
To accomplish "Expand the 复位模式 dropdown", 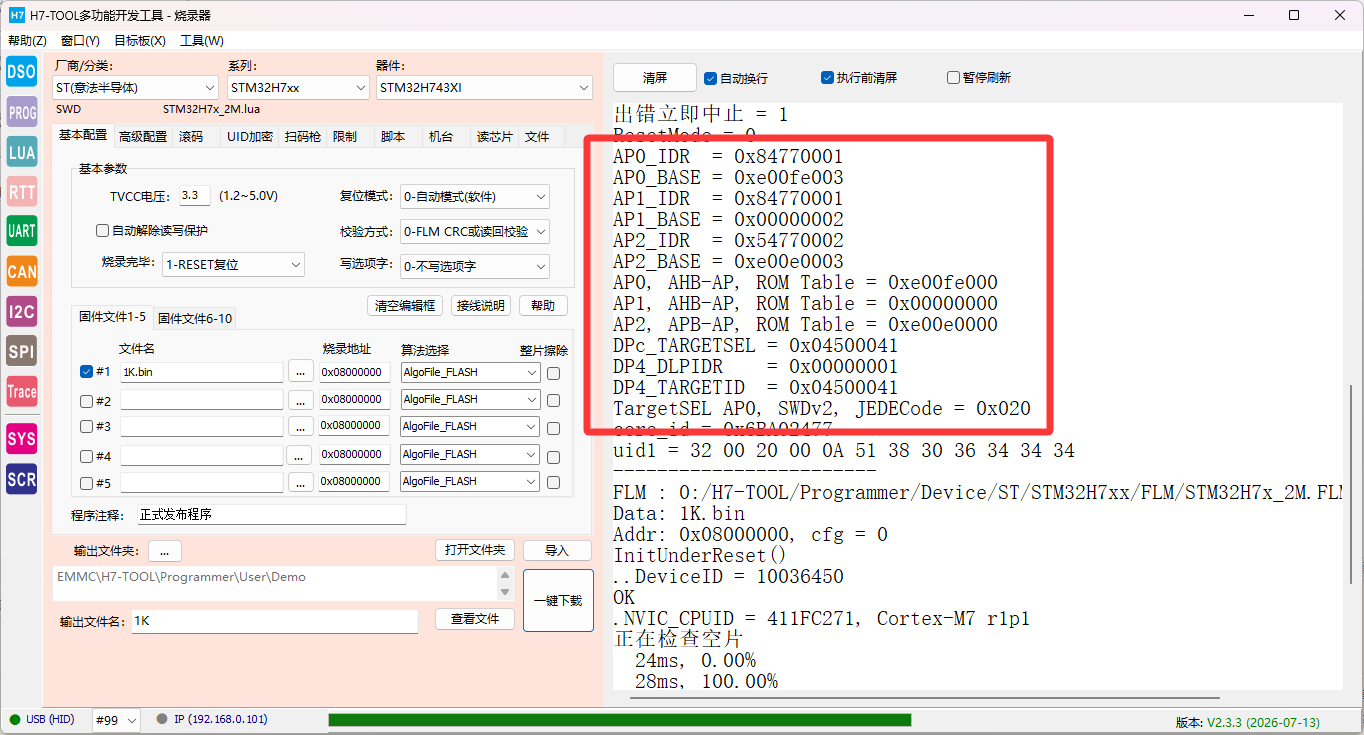I will click(x=474, y=197).
